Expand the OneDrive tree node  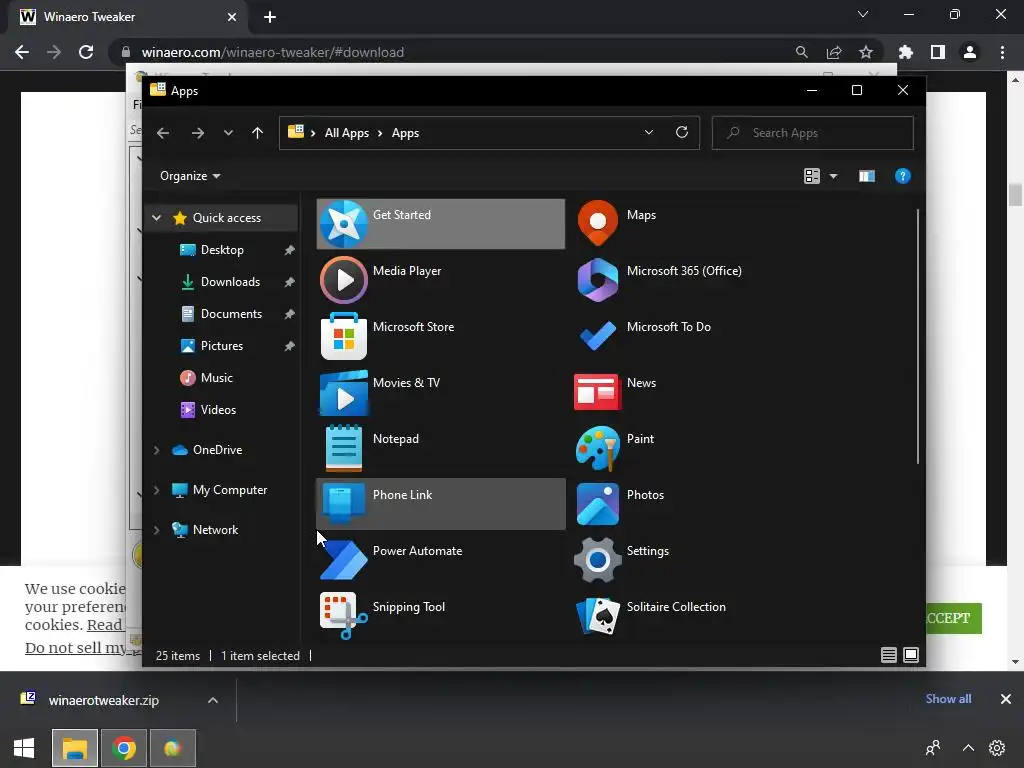pos(157,450)
